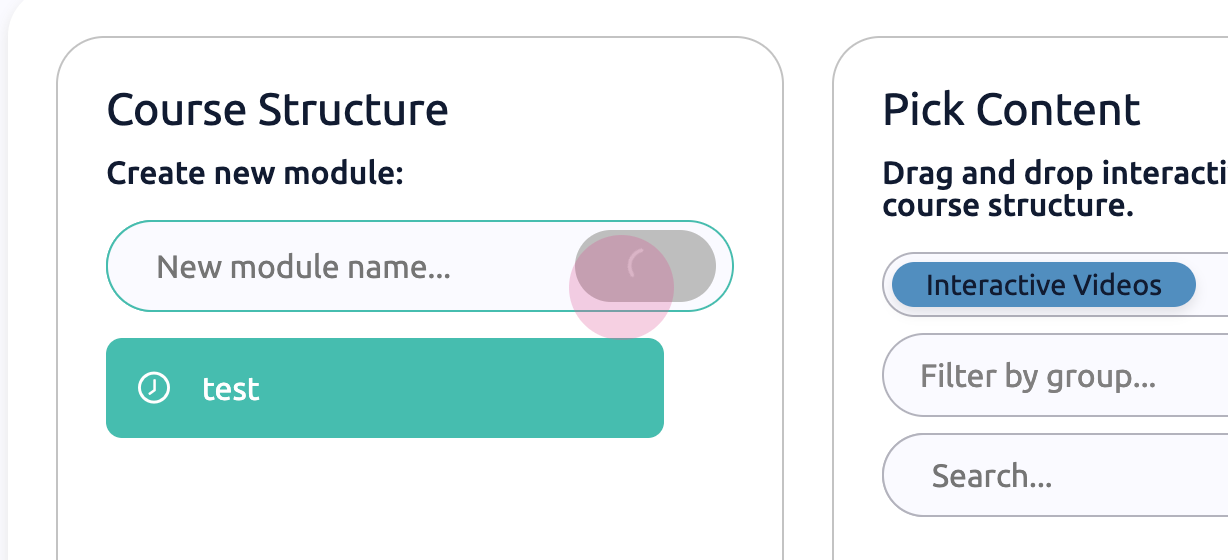Click the 'Filter by group...' placeholder text
The height and width of the screenshot is (560, 1228).
pyautogui.click(x=1038, y=376)
